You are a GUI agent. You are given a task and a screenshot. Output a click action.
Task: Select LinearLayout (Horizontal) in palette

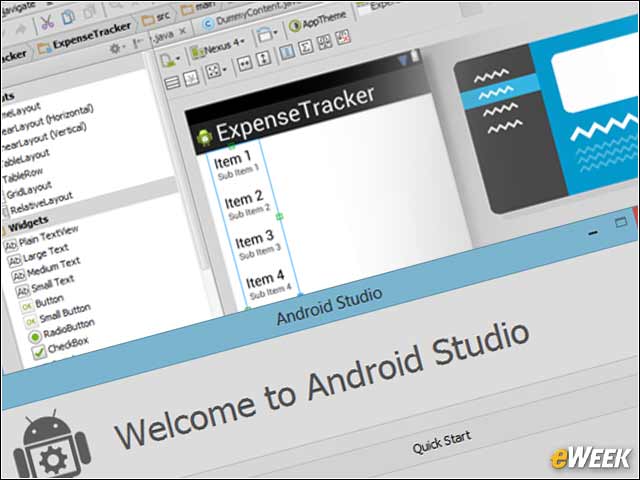click(x=46, y=120)
